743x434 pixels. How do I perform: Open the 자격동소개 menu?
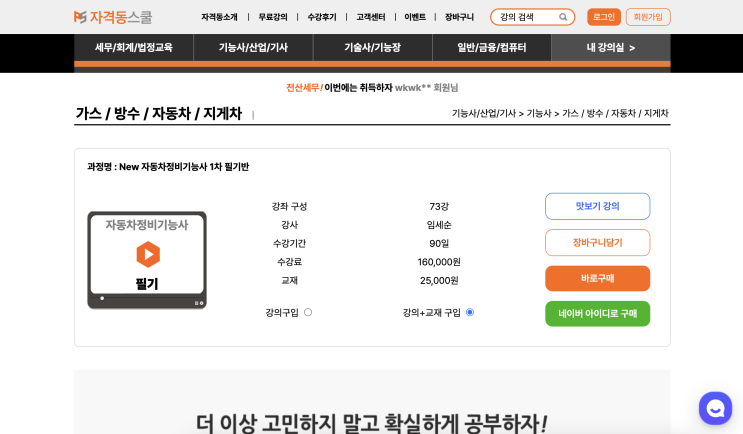[219, 17]
